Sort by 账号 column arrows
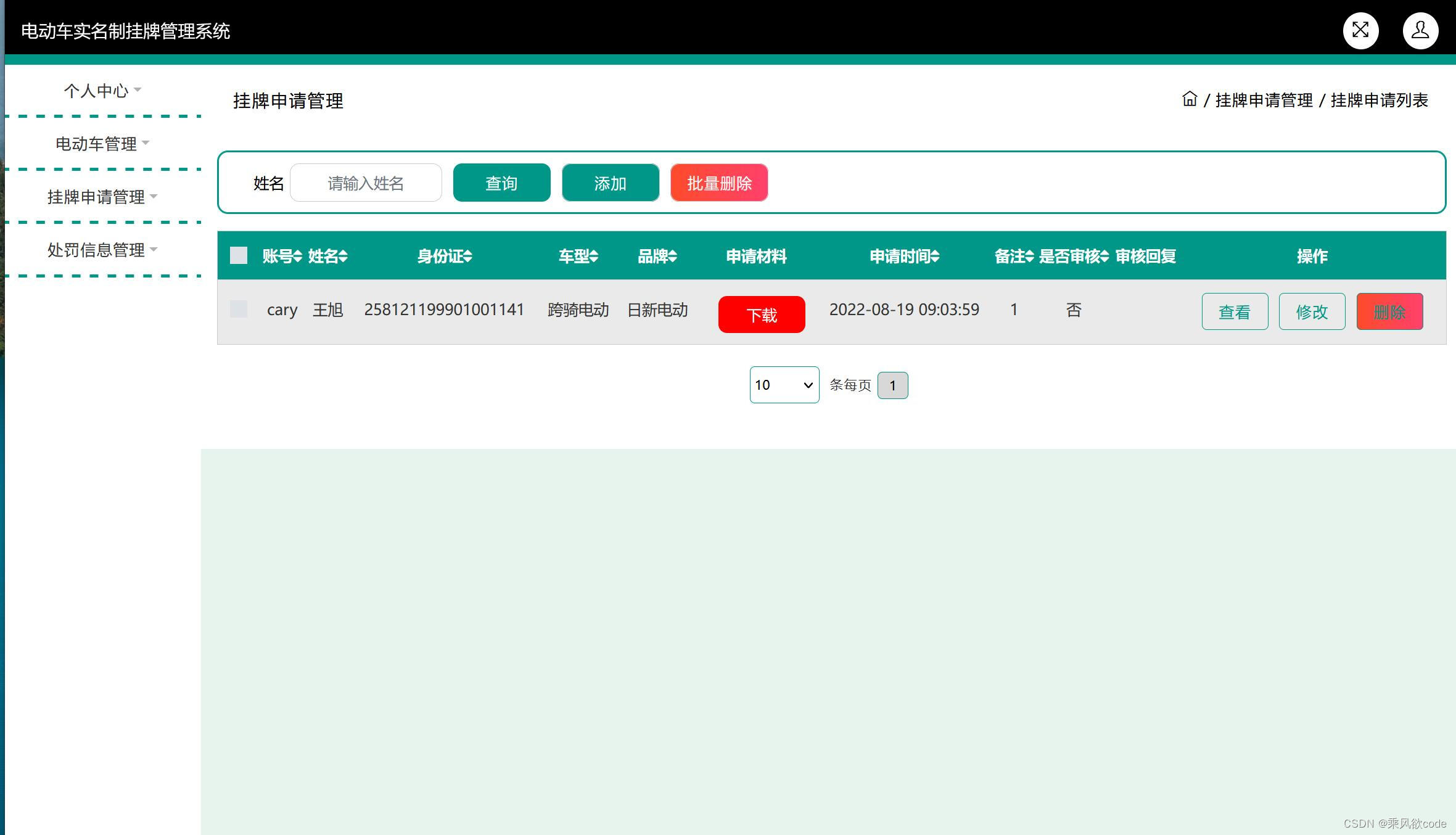1456x835 pixels. (298, 256)
